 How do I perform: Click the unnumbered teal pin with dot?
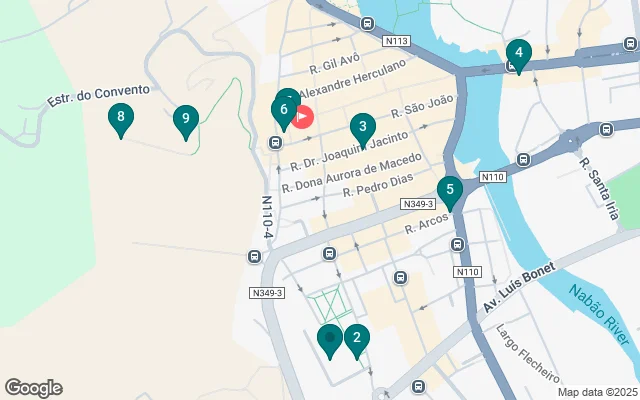(x=330, y=342)
